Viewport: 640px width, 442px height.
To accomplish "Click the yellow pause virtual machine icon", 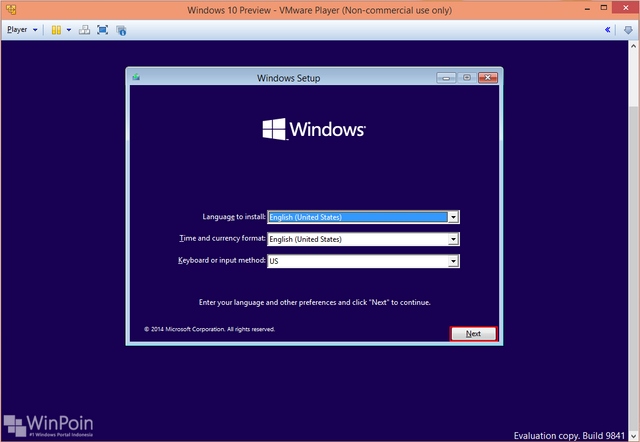I will point(56,30).
